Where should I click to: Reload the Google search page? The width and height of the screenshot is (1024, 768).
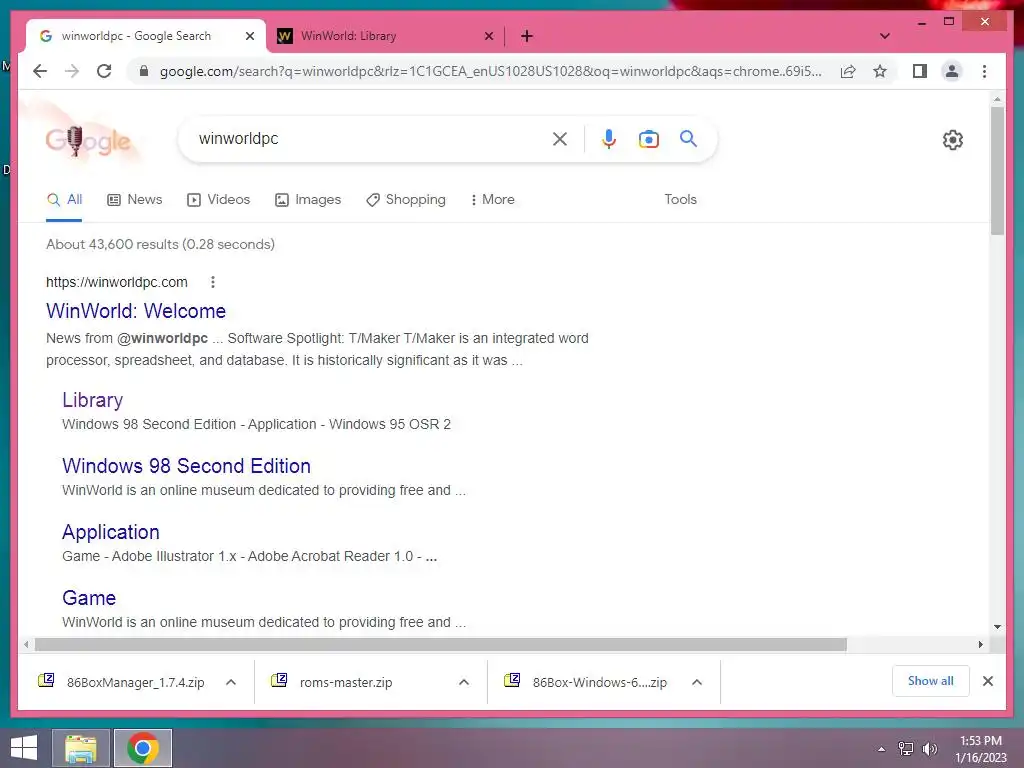[104, 71]
